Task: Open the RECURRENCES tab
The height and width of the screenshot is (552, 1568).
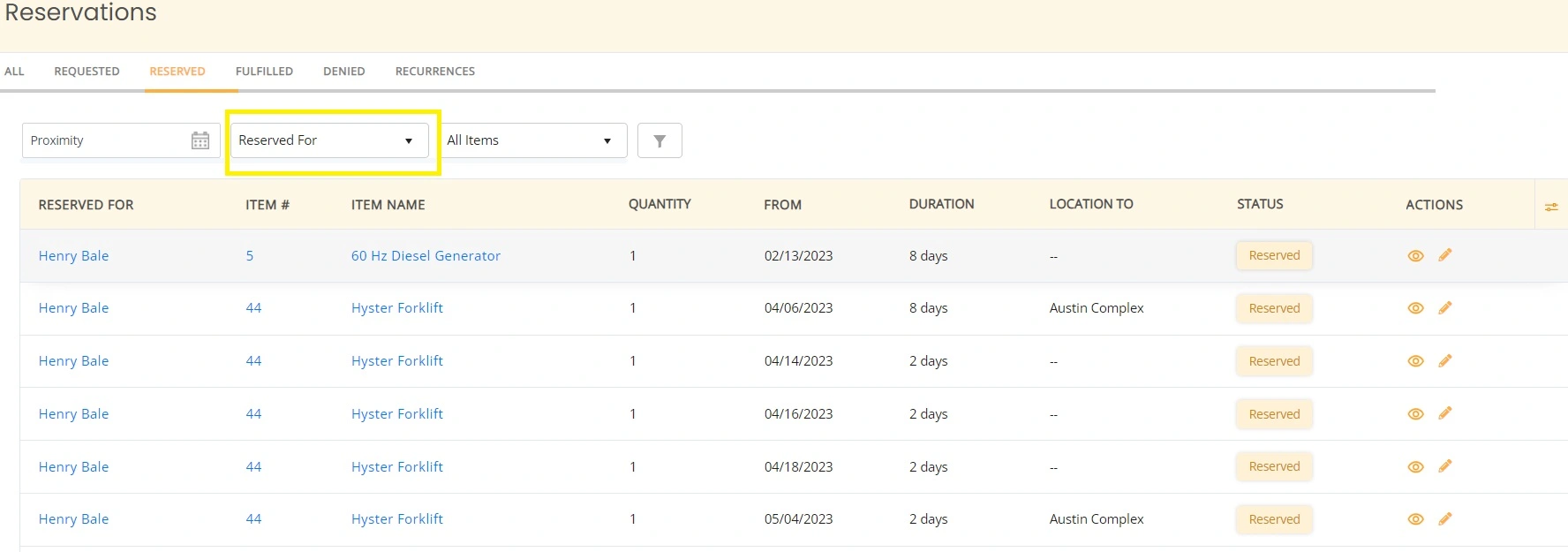Action: click(x=434, y=72)
